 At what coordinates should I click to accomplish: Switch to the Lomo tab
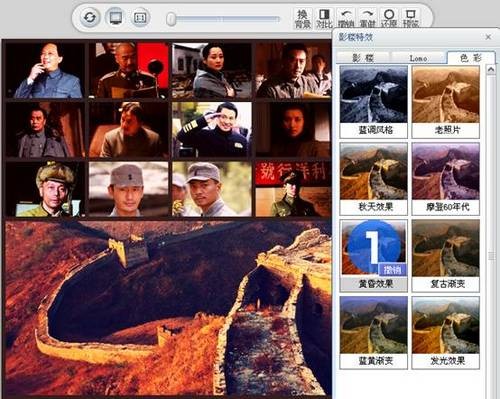pos(418,58)
